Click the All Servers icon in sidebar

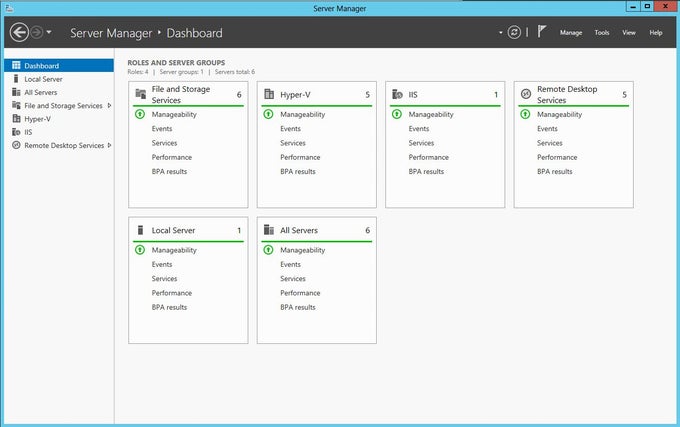16,92
